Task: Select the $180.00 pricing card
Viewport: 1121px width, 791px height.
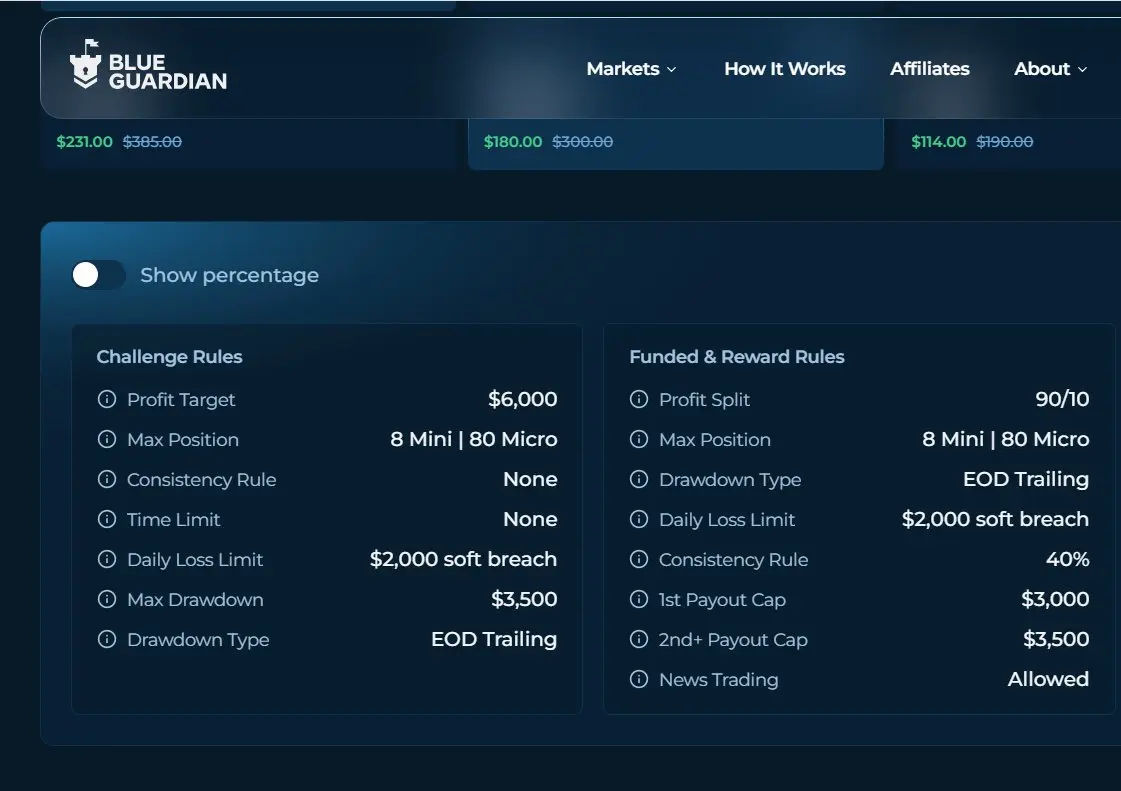Action: pyautogui.click(x=676, y=143)
